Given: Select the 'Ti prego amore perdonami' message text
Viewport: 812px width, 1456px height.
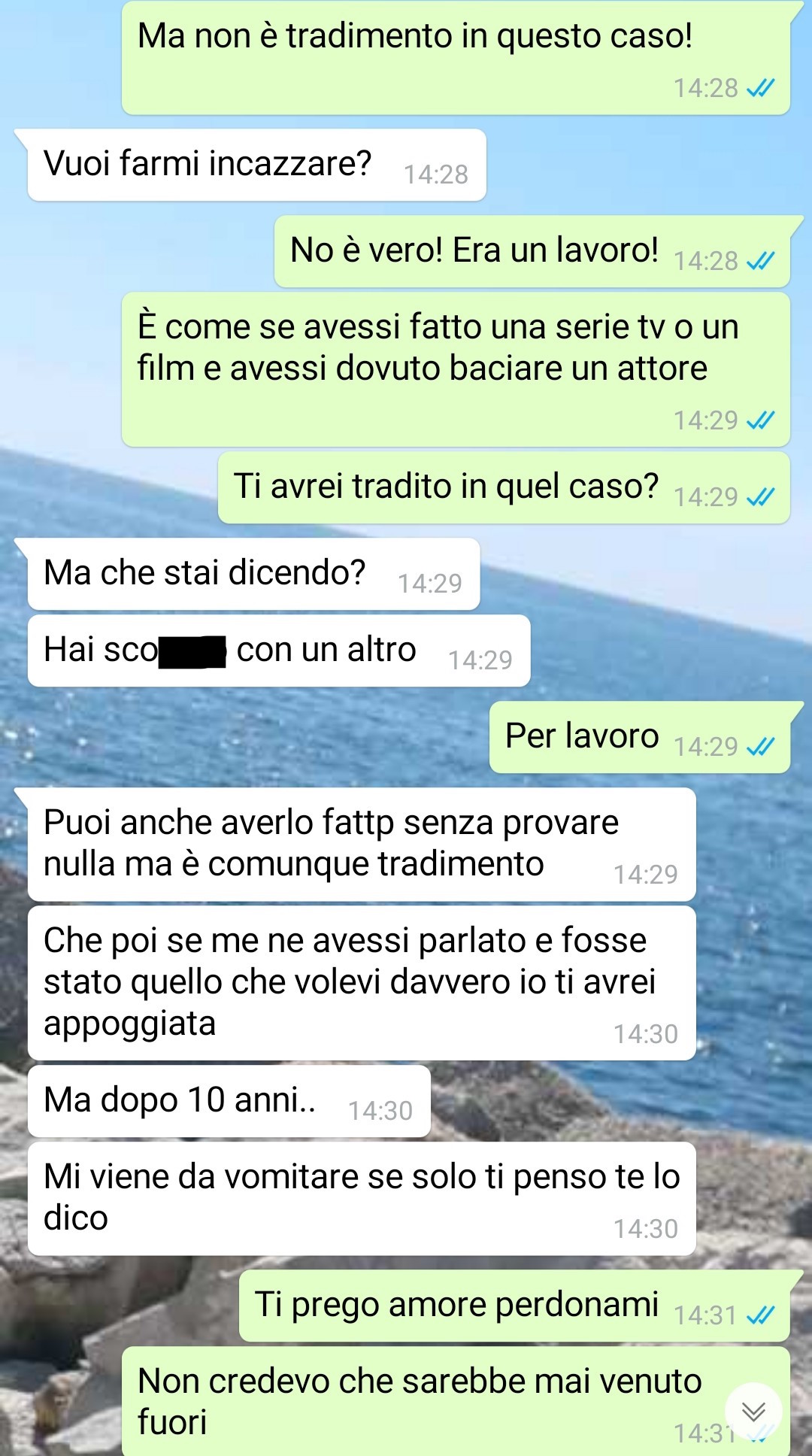Looking at the screenshot, I should pyautogui.click(x=456, y=1305).
